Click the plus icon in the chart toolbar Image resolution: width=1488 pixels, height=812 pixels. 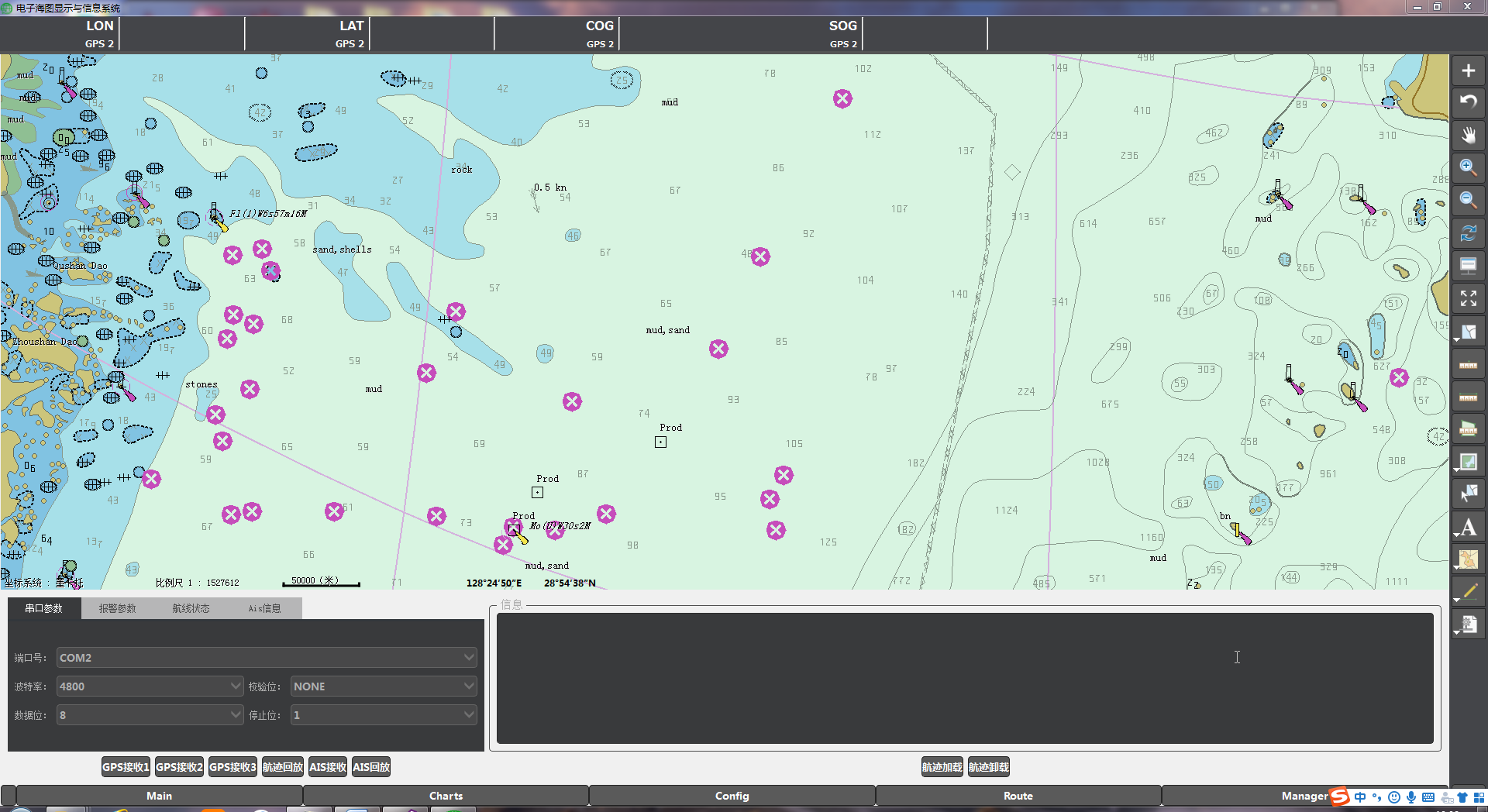point(1468,71)
